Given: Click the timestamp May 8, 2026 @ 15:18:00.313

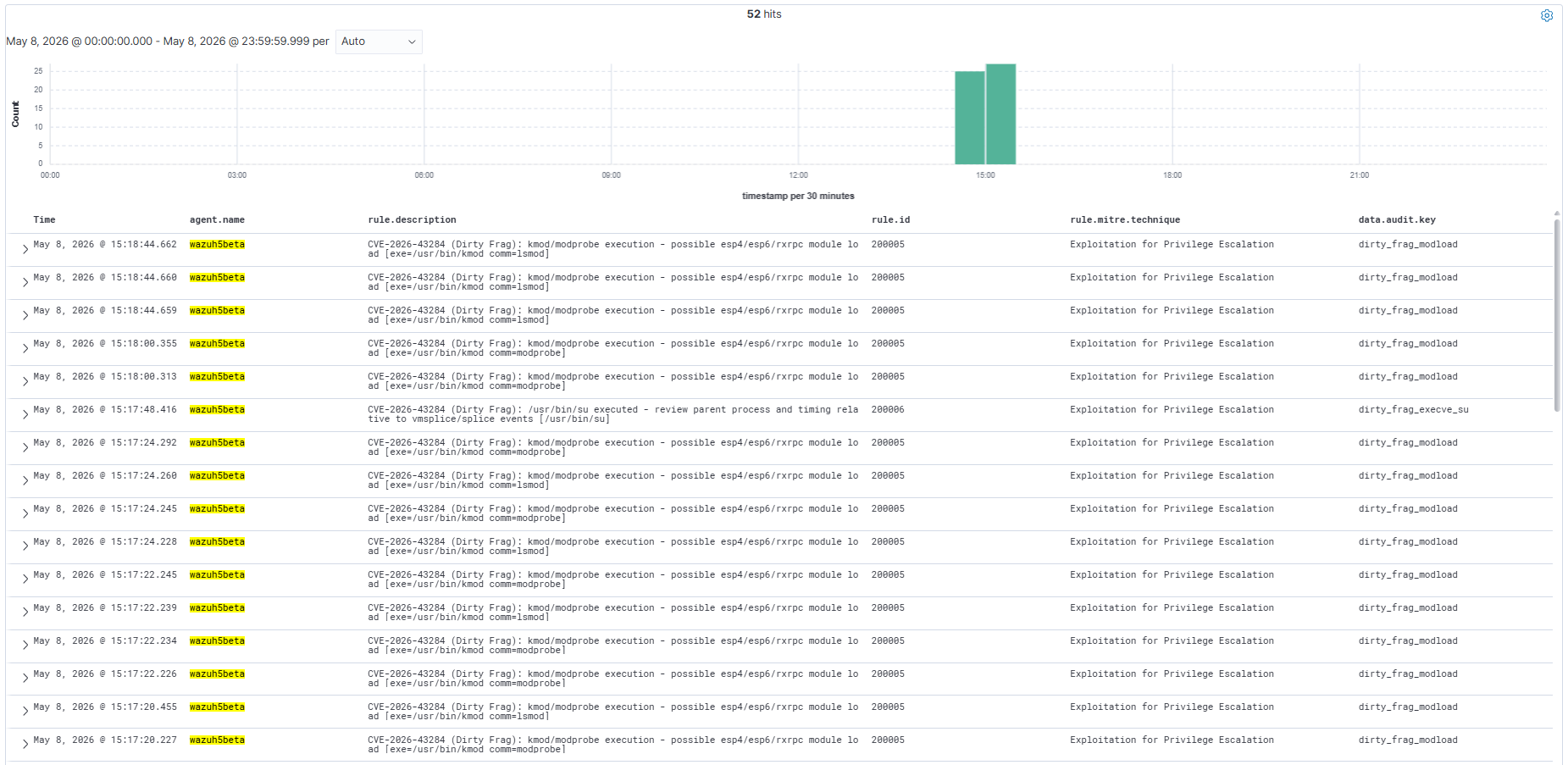Looking at the screenshot, I should click(x=105, y=376).
